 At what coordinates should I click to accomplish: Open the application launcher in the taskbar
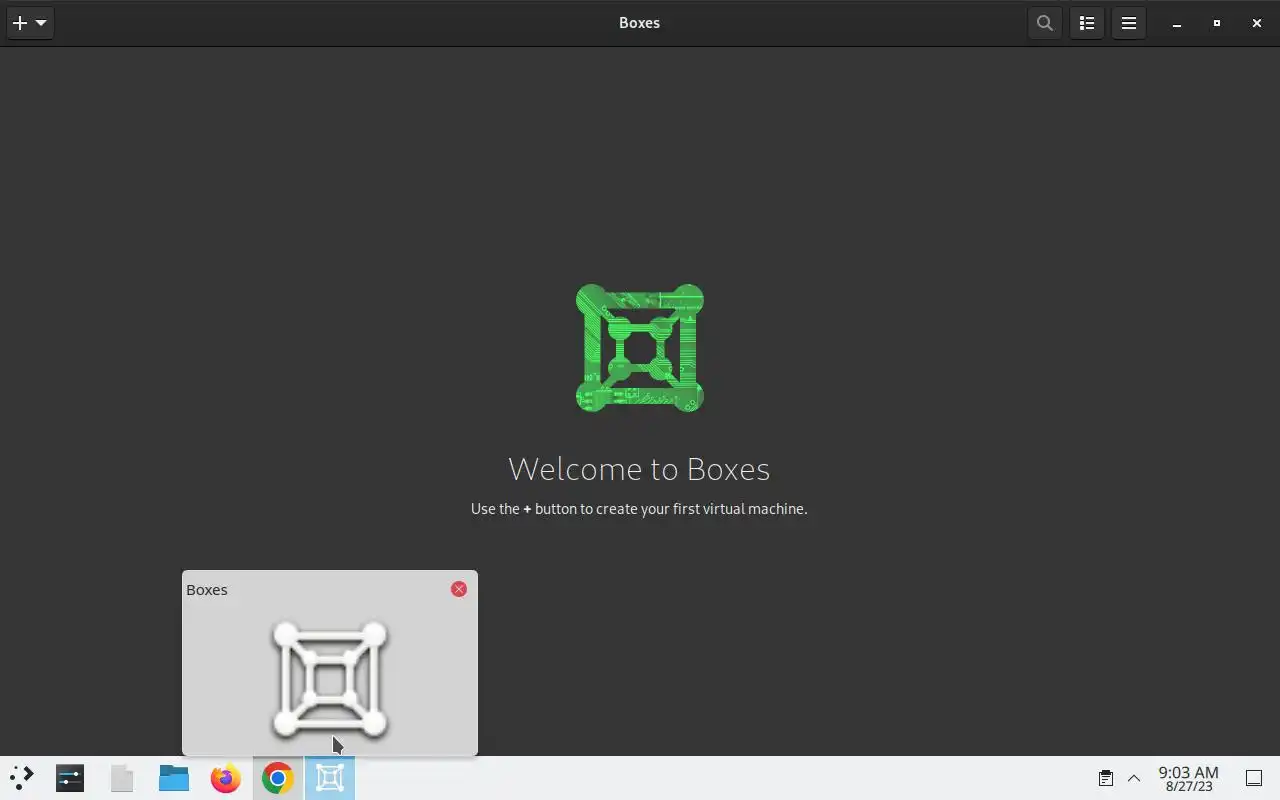click(x=21, y=778)
